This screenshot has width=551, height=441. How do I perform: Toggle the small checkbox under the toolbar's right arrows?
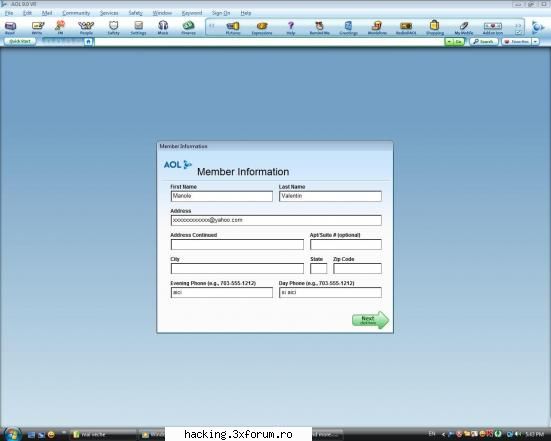point(518,32)
